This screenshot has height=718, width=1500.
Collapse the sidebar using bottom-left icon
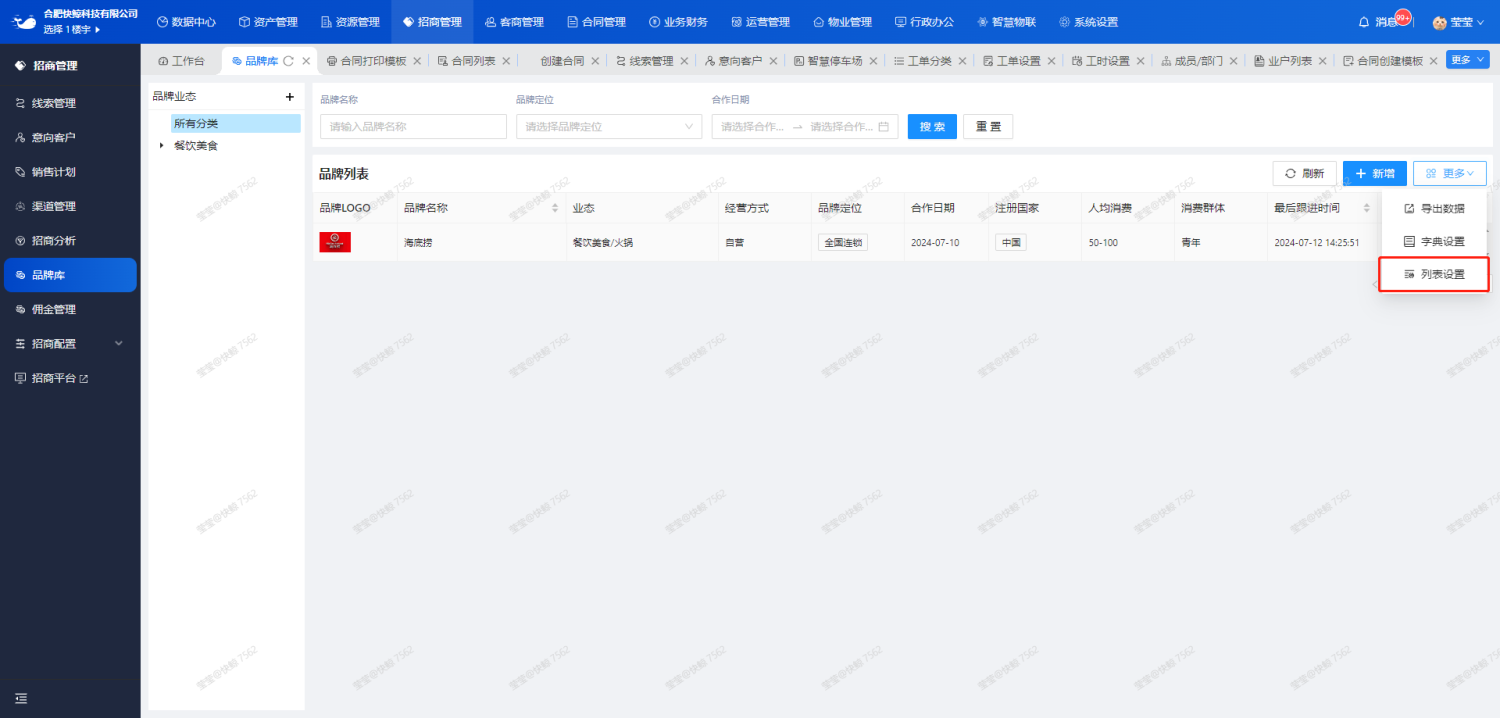[21, 698]
